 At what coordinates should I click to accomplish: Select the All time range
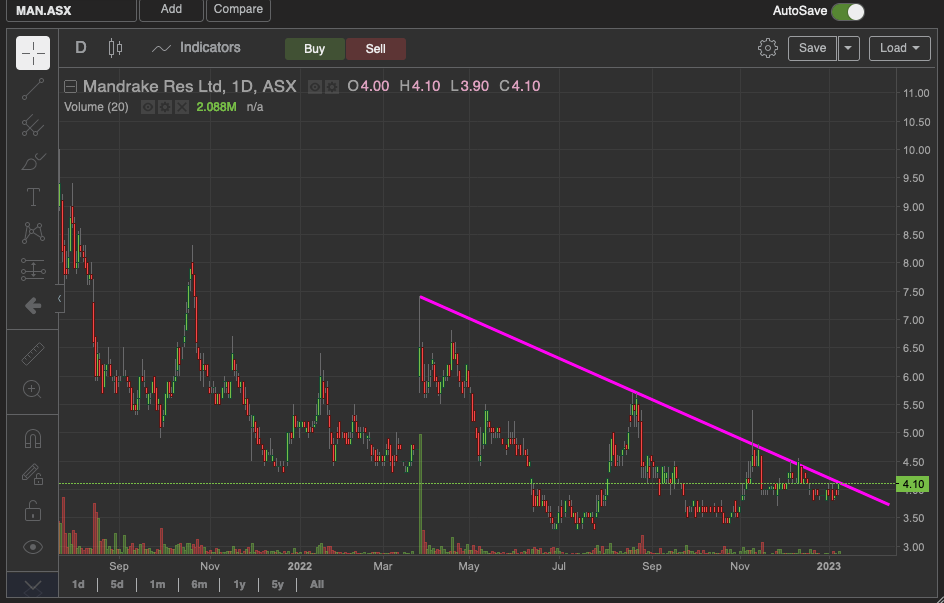point(317,584)
